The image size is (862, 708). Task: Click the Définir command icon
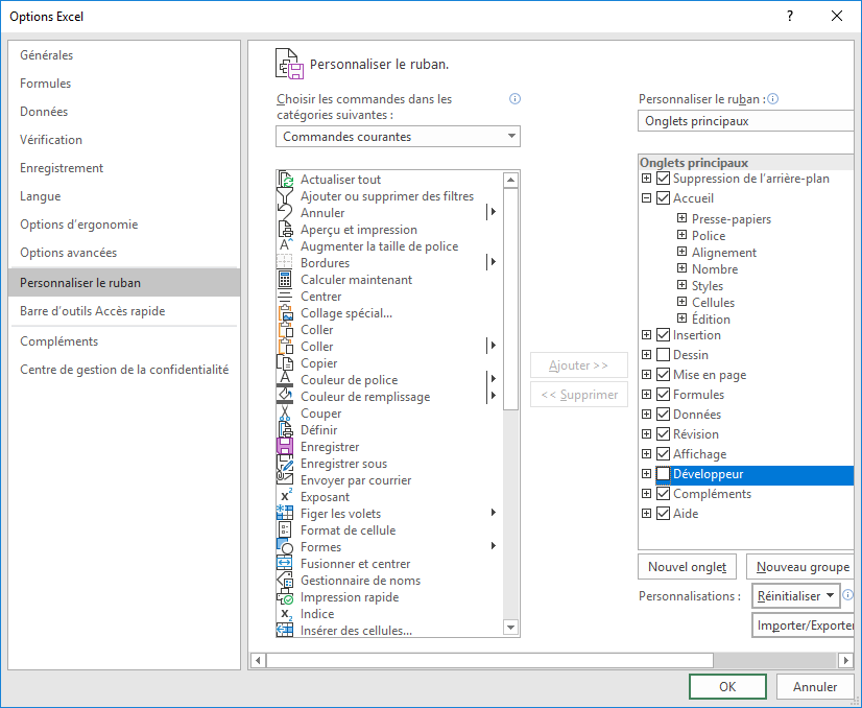(285, 430)
